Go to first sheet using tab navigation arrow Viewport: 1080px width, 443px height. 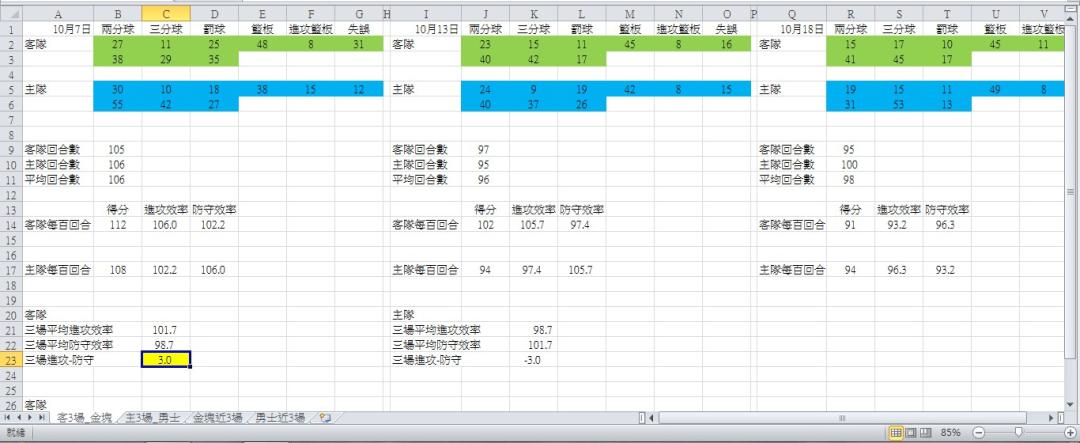[7, 418]
